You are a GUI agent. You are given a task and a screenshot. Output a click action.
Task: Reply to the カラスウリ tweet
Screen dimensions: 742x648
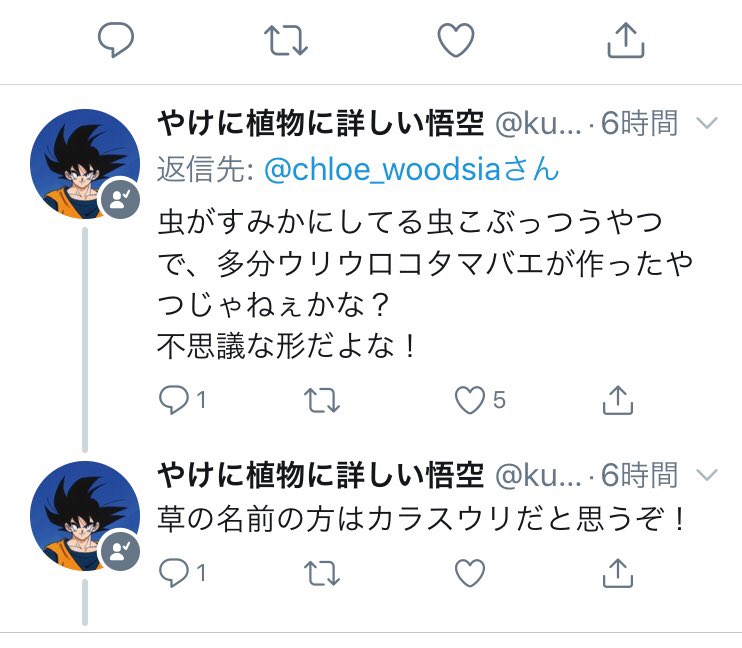(174, 573)
